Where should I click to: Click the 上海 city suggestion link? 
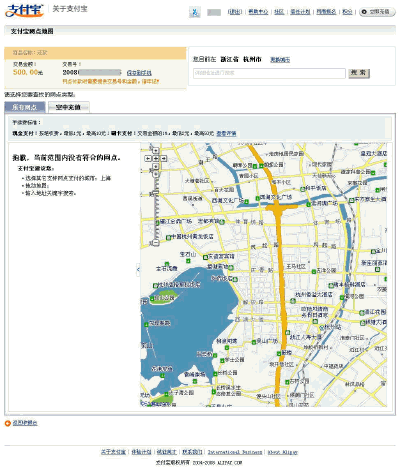[106, 178]
